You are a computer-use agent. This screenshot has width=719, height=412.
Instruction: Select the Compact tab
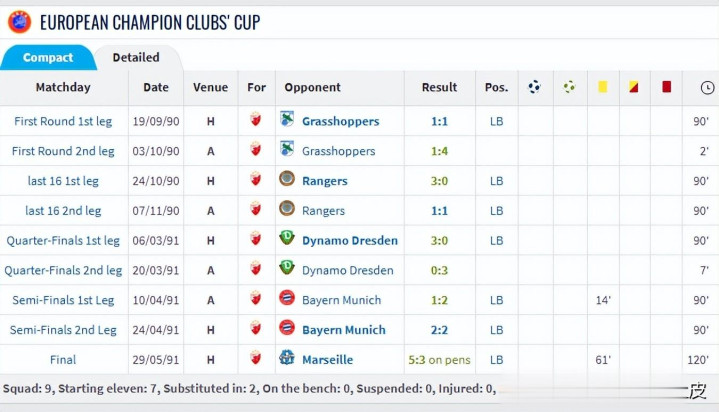coord(48,57)
